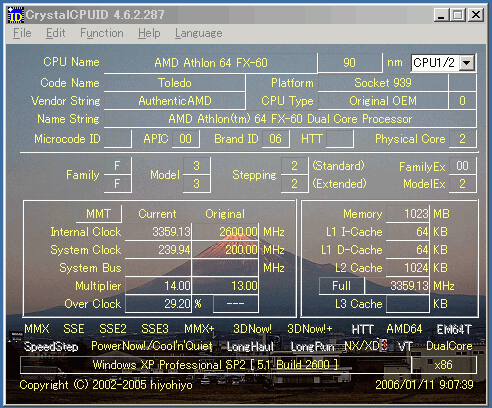Click the SpeedStep feature label
This screenshot has height=408, width=492.
(51, 347)
